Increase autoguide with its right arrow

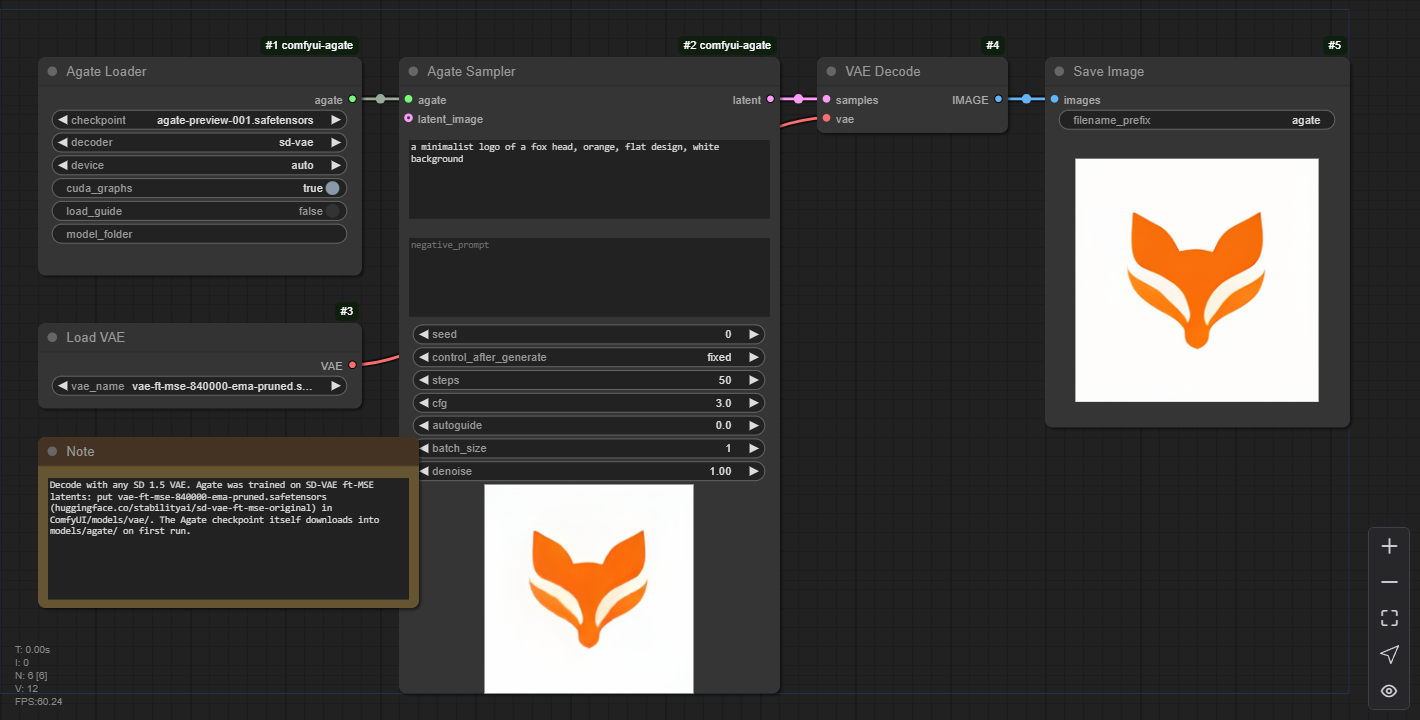click(754, 425)
